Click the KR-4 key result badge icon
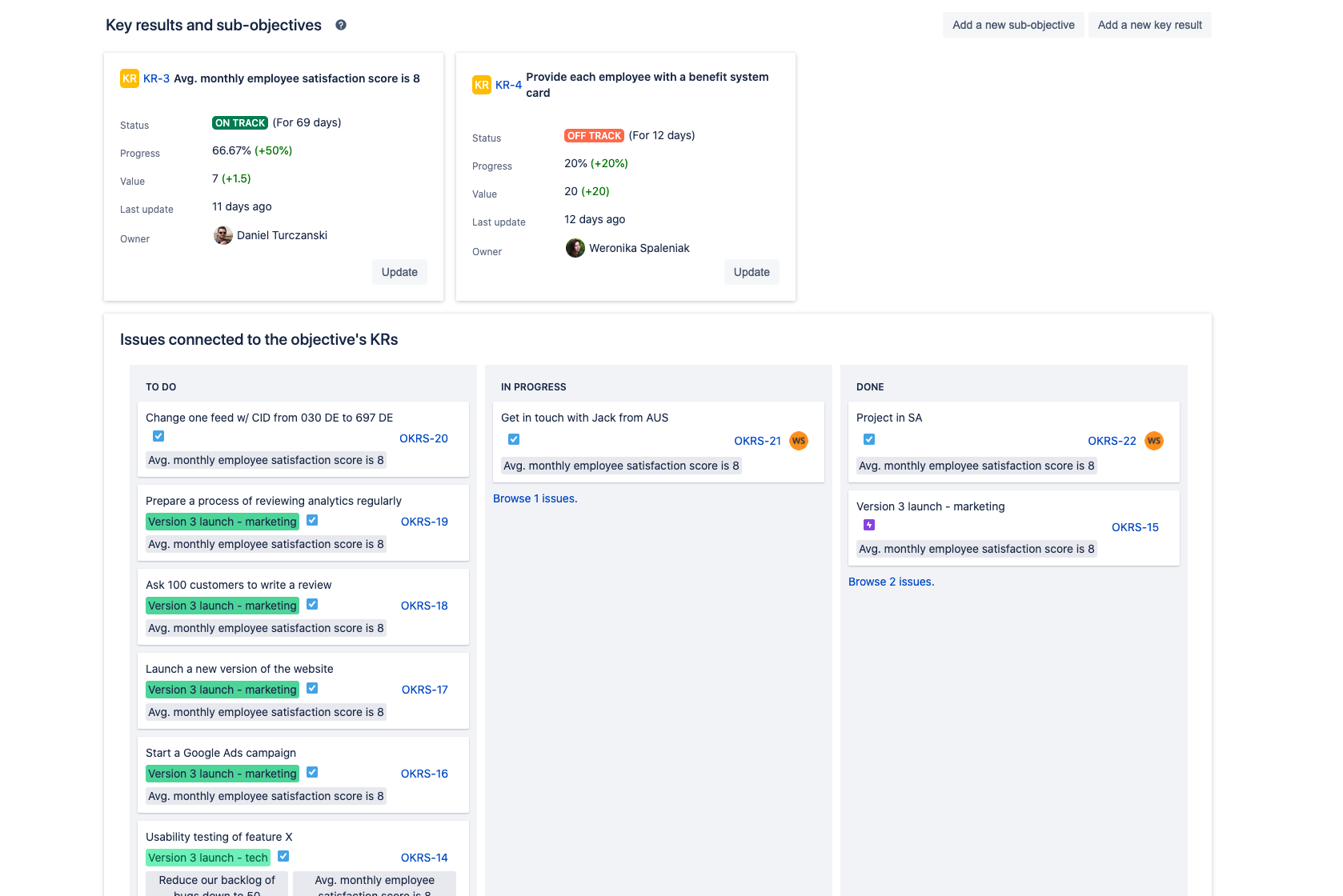This screenshot has height=896, width=1343. 481,85
